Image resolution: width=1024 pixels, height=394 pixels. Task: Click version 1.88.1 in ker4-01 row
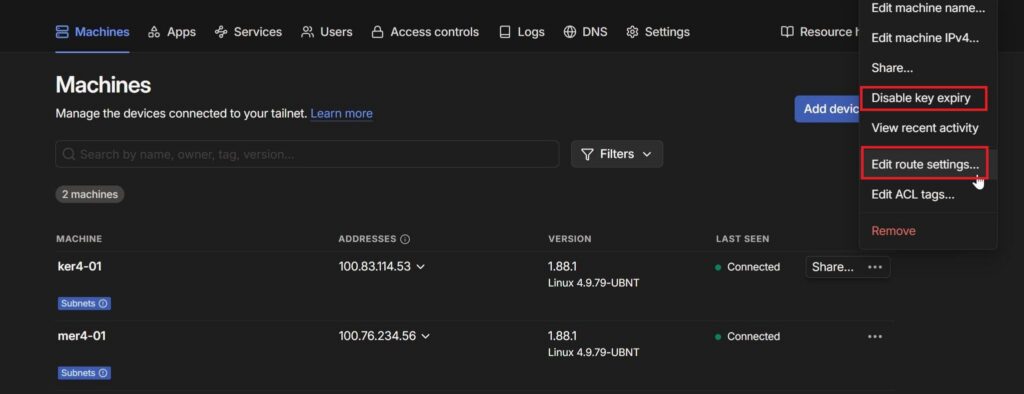(x=562, y=267)
